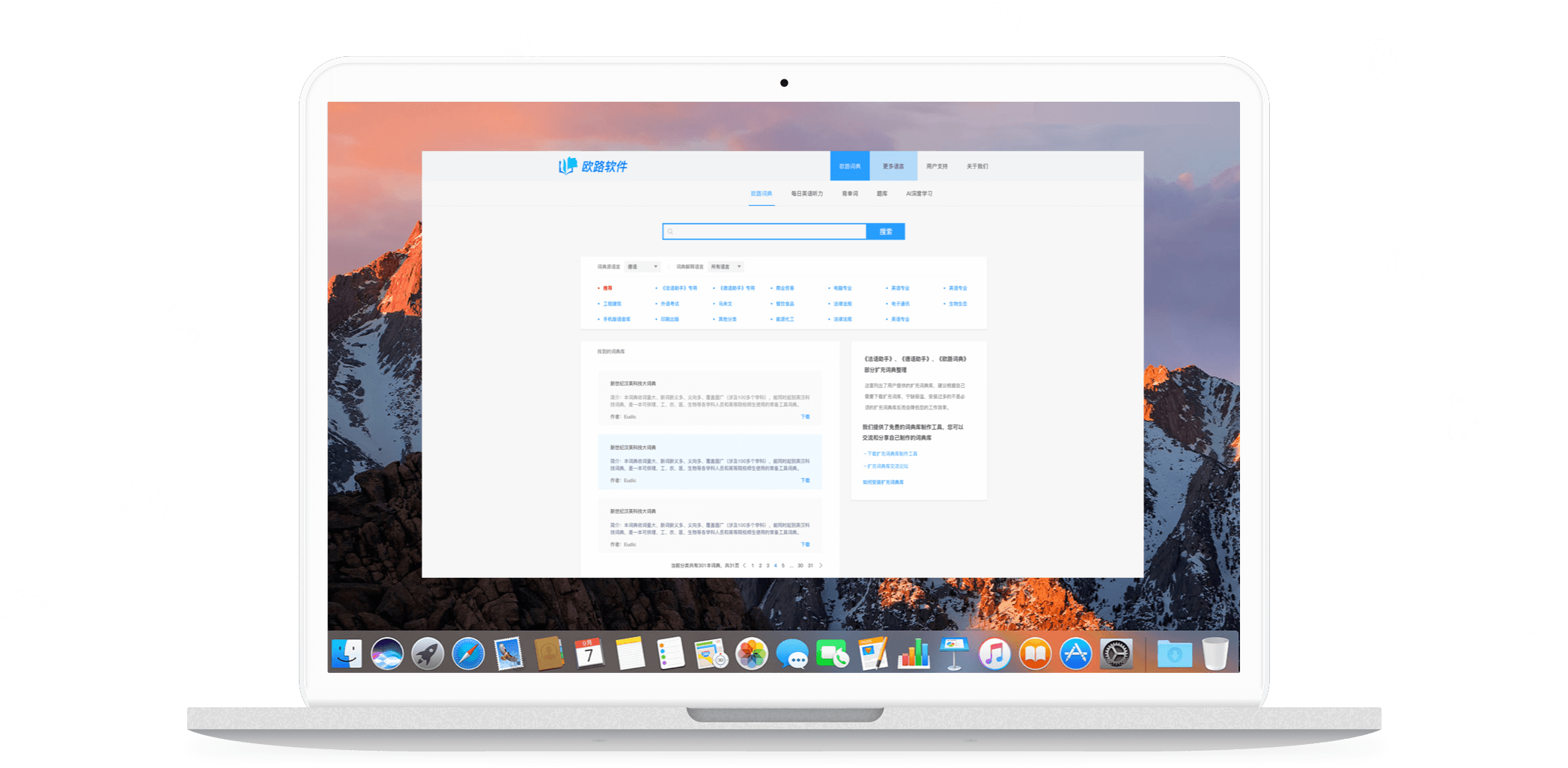The image size is (1568, 768).
Task: Open the 工程建筑 category
Action: click(612, 304)
